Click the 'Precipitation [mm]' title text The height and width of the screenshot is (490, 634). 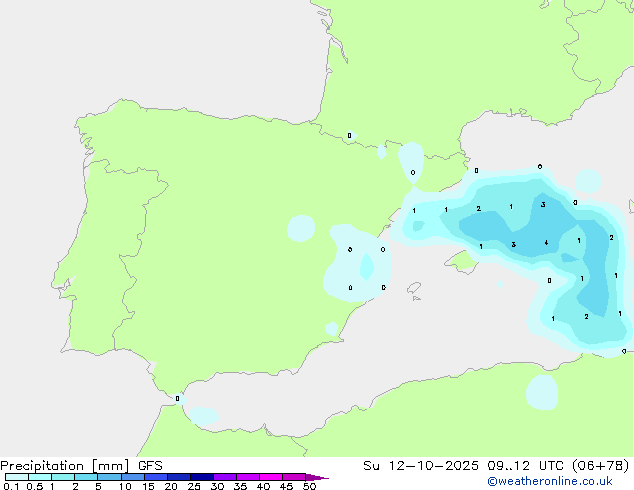coord(65,466)
